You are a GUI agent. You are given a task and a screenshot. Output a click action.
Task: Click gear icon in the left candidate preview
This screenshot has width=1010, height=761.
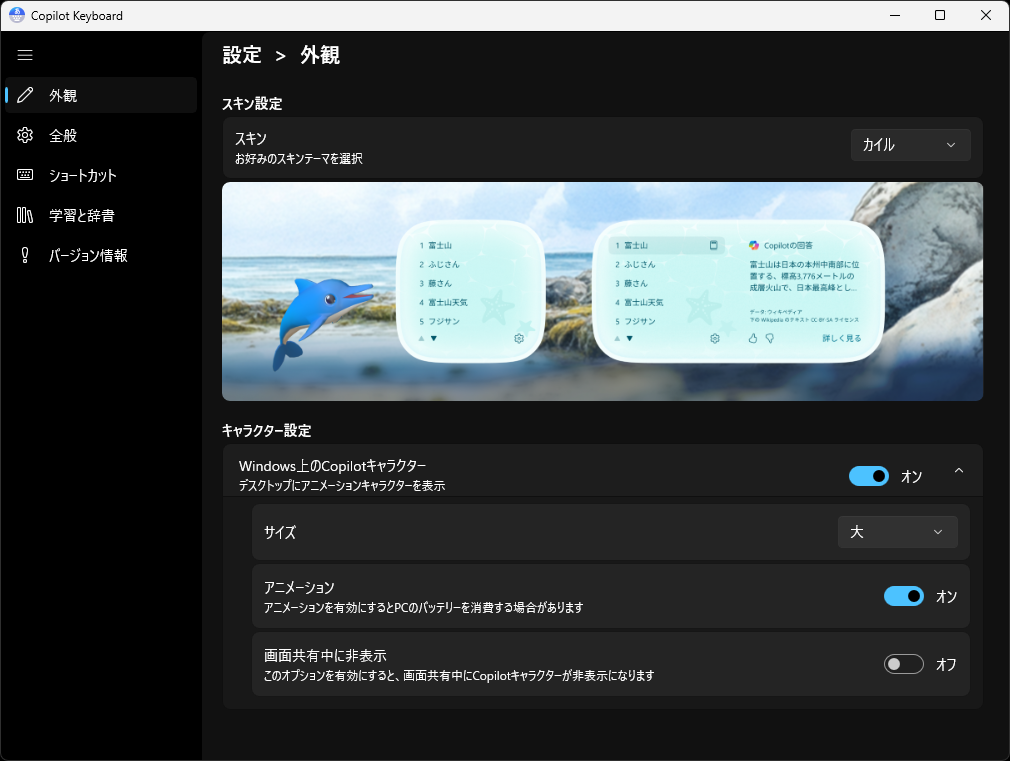click(x=519, y=338)
